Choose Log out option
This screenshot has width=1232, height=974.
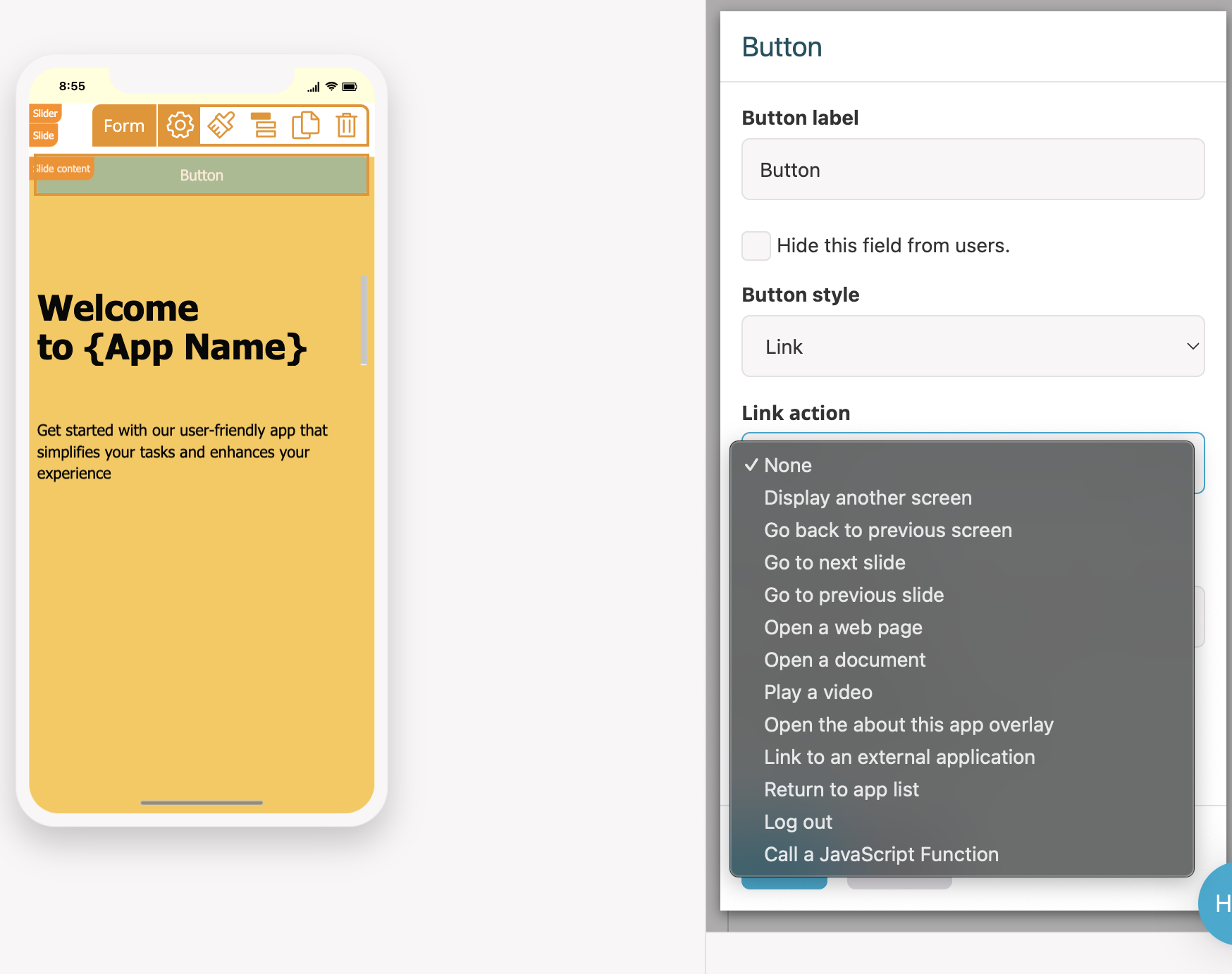[x=962, y=822]
